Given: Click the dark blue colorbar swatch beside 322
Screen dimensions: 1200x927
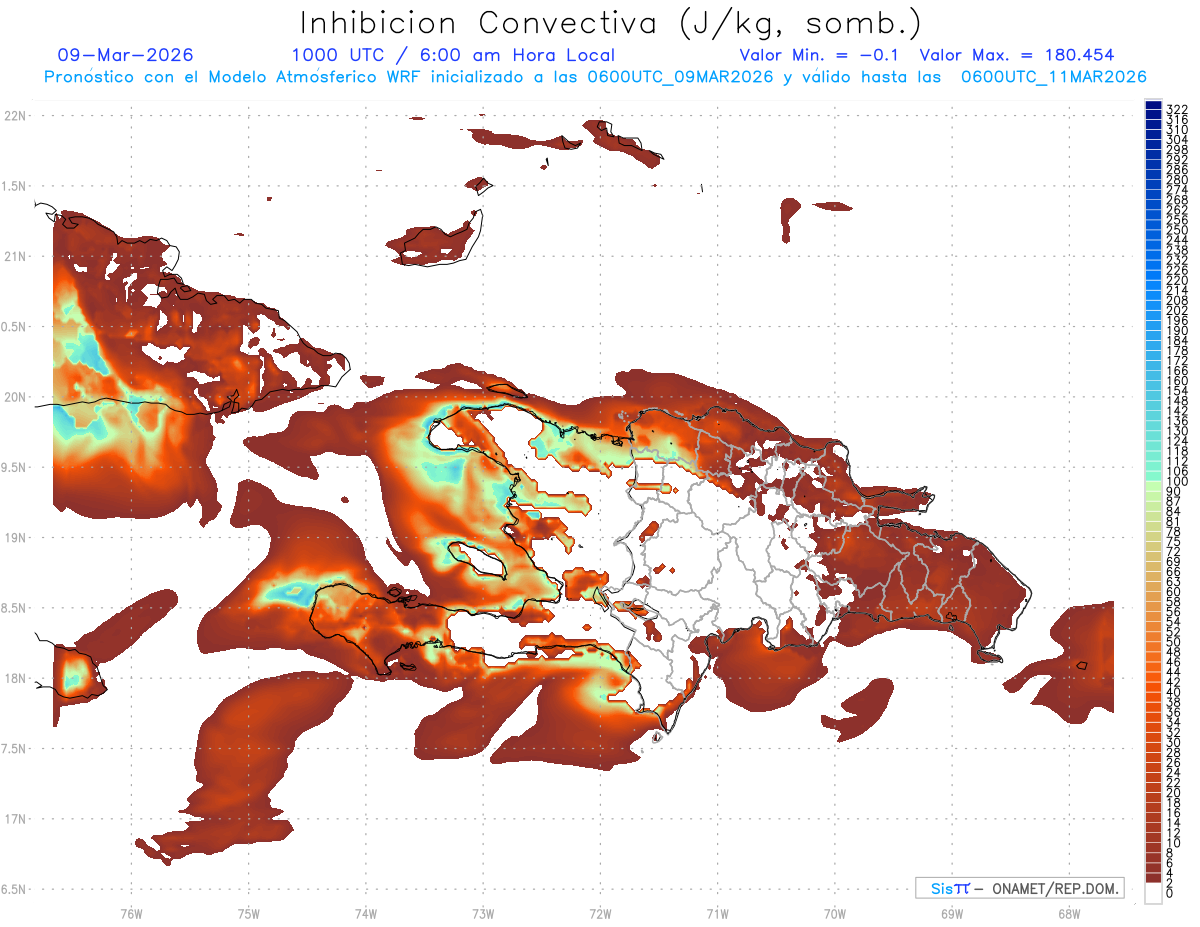Looking at the screenshot, I should (1153, 105).
